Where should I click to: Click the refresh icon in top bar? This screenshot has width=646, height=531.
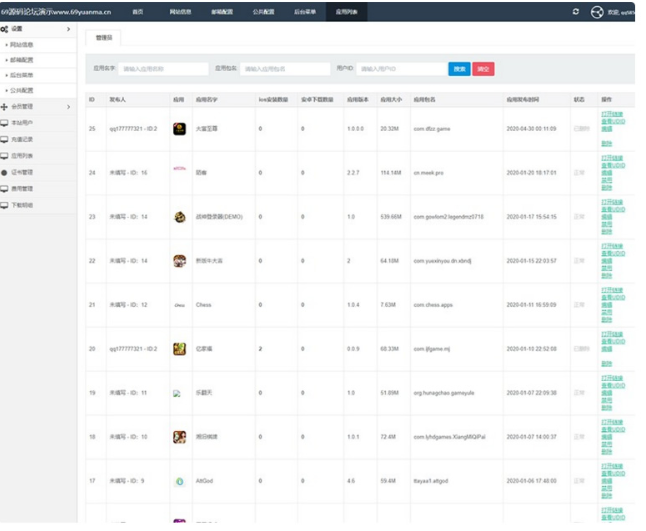click(575, 11)
